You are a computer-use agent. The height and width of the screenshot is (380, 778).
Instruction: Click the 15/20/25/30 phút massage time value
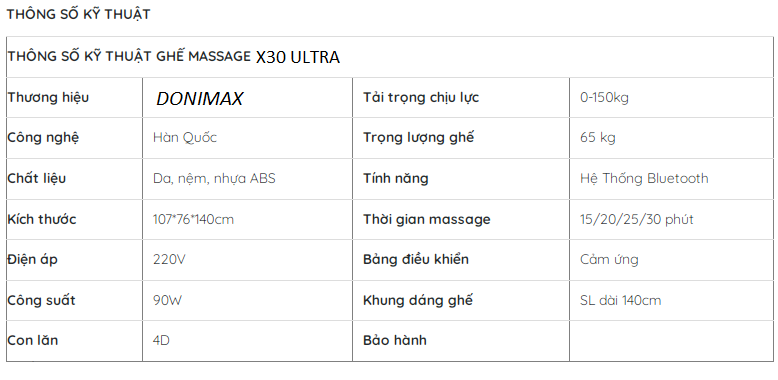(637, 219)
